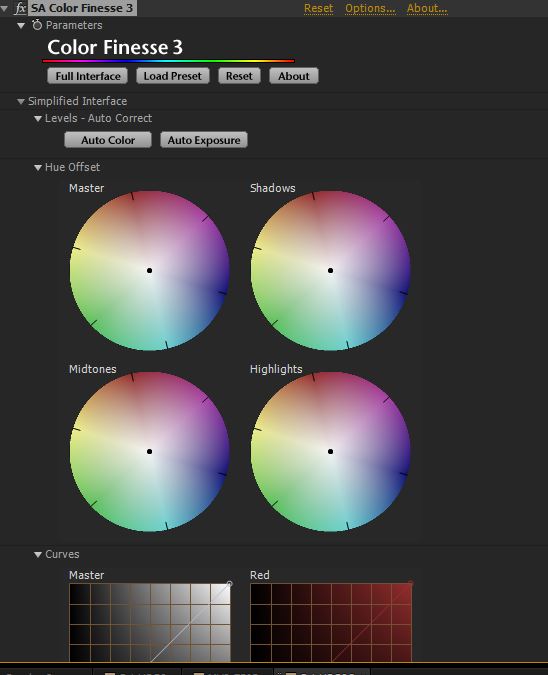548x675 pixels.
Task: Open the About... link in header
Action: tap(427, 8)
